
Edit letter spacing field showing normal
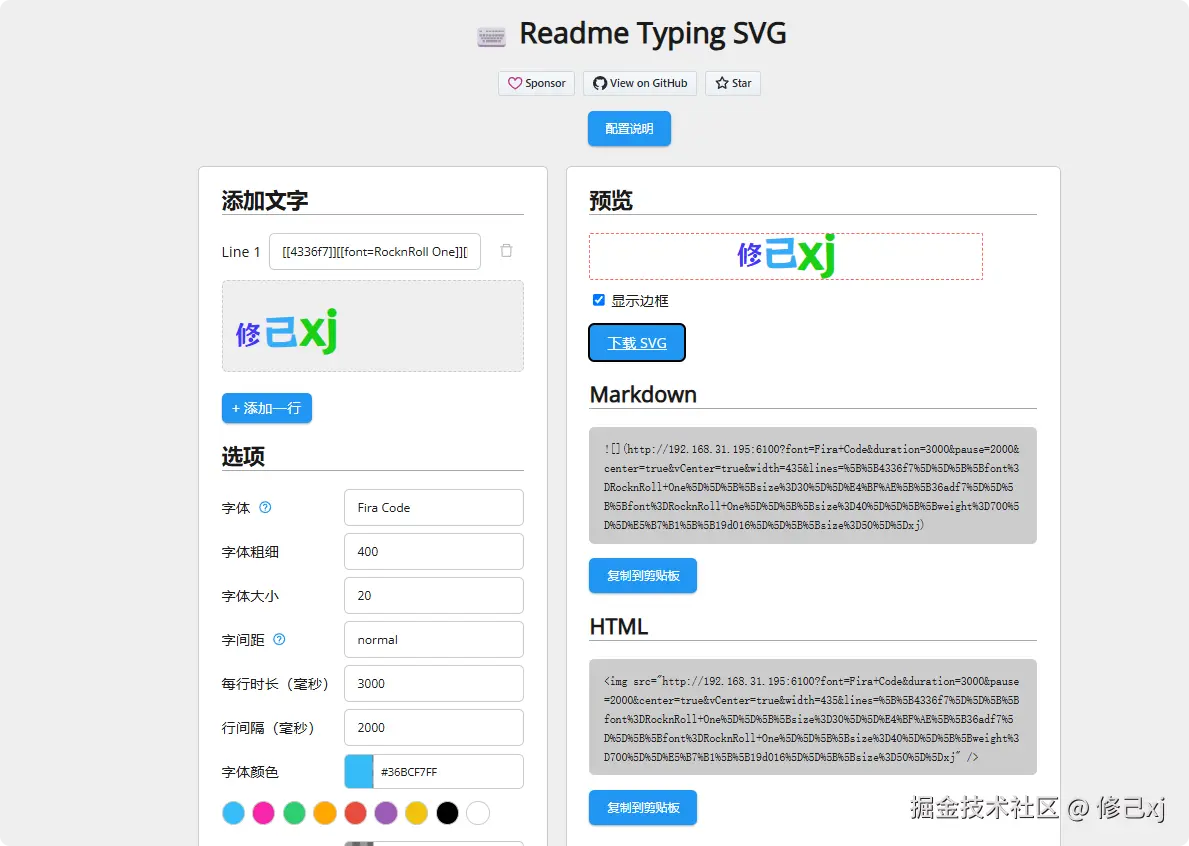434,639
